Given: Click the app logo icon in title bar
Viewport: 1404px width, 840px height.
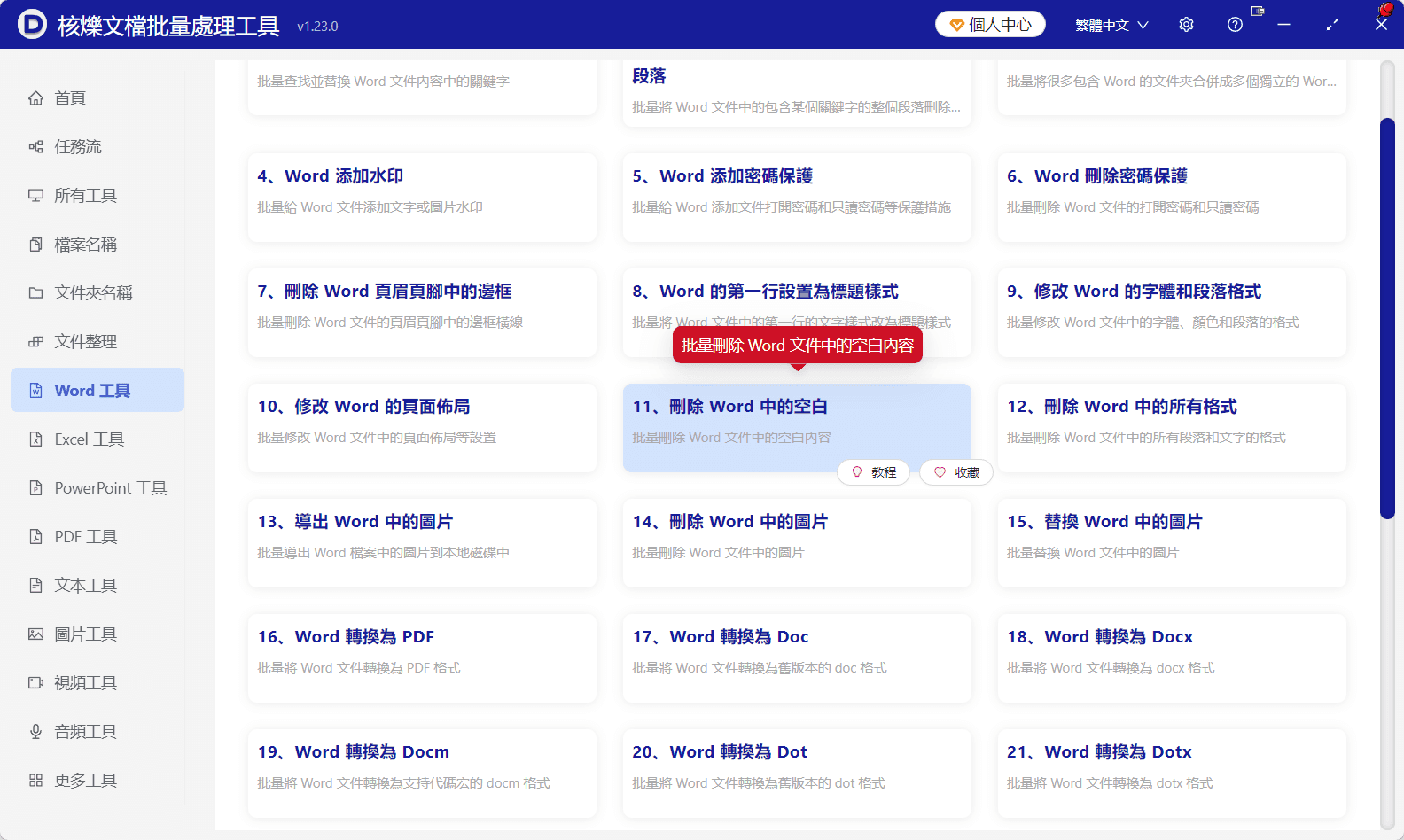Looking at the screenshot, I should (32, 24).
